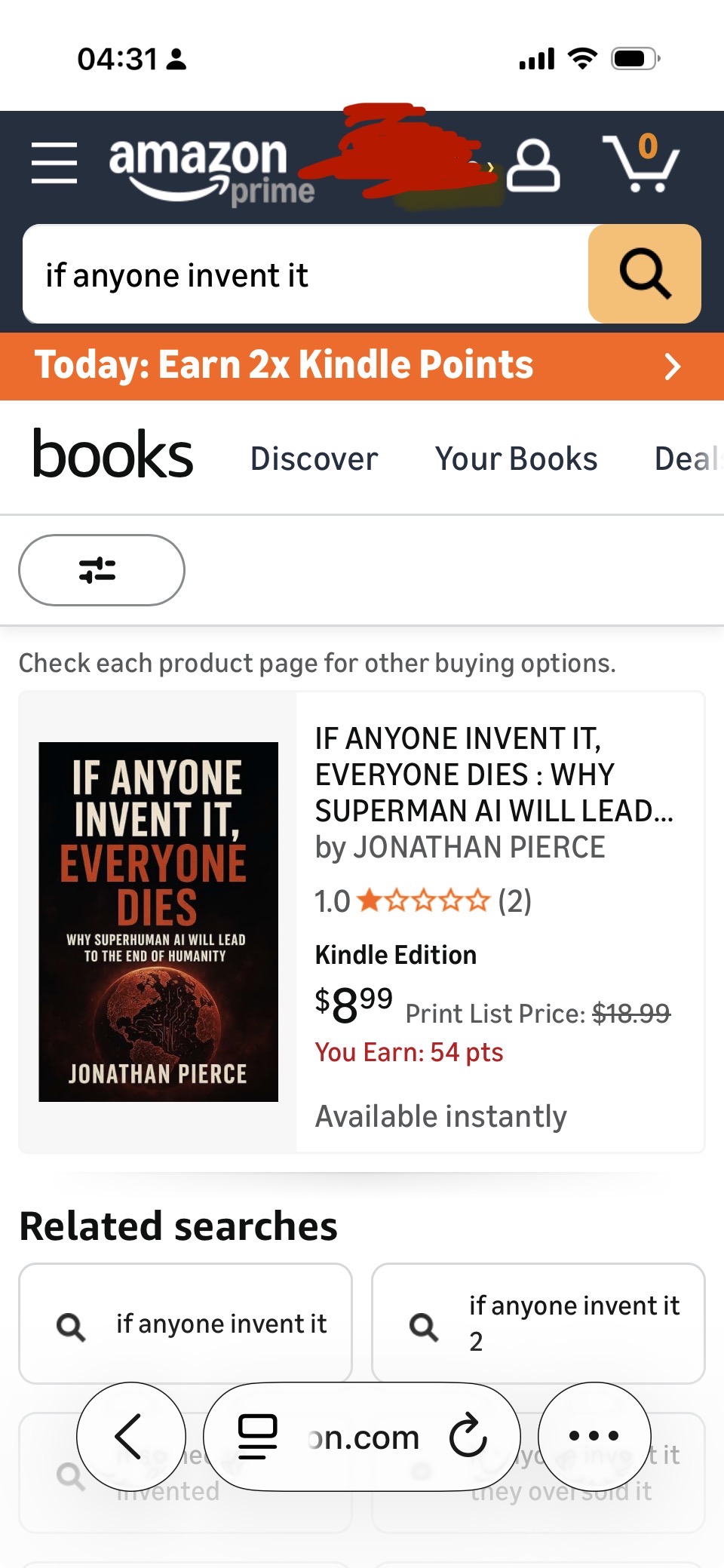Tap the book cover thumbnail
This screenshot has height=1568, width=724.
pos(158,922)
